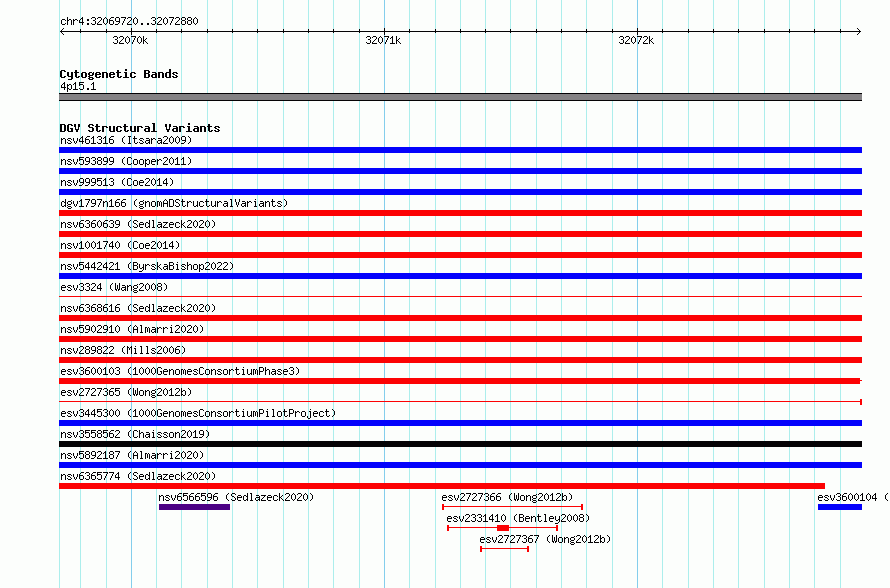Select the thin red line under esv3324
This screenshot has width=890, height=588.
(x=460, y=296)
